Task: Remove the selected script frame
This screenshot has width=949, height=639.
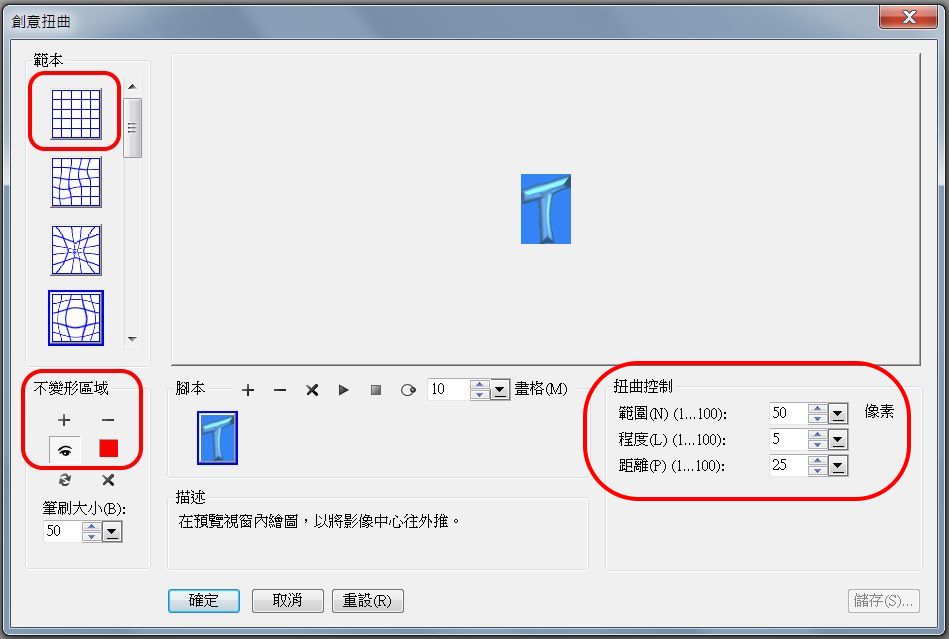Action: pyautogui.click(x=280, y=392)
